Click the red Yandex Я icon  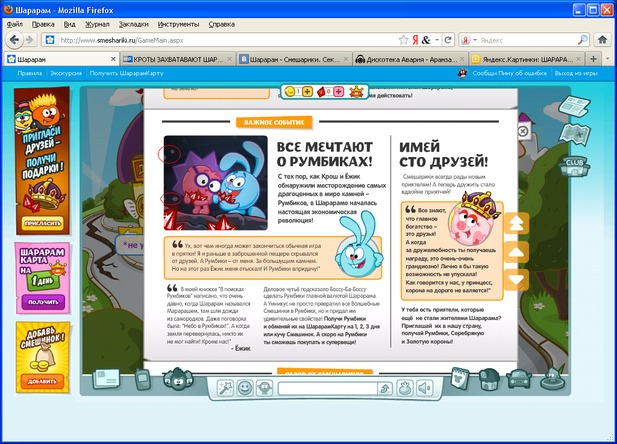pyautogui.click(x=415, y=40)
